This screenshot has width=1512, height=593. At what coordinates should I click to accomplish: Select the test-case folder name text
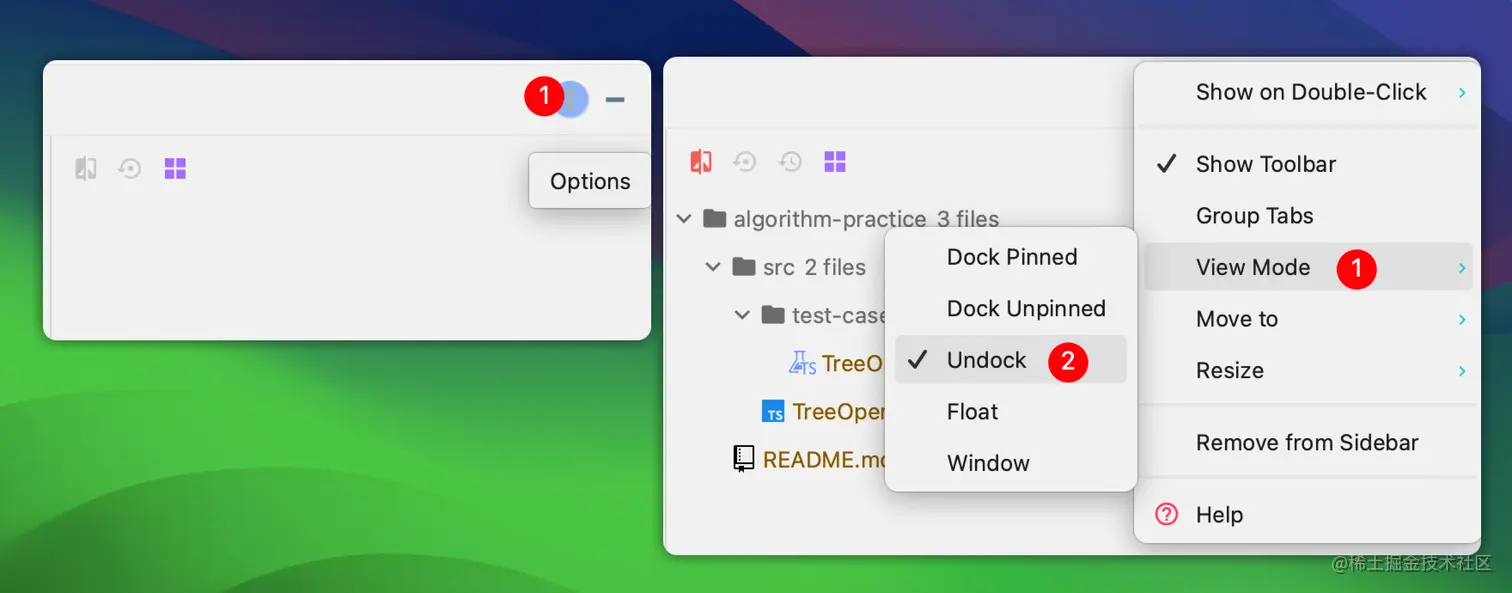(838, 316)
